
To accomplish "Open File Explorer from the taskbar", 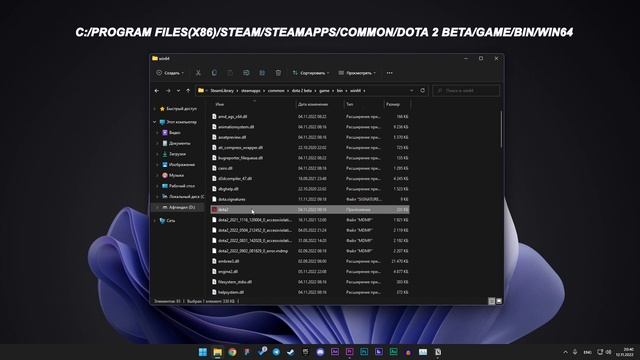I will point(218,352).
